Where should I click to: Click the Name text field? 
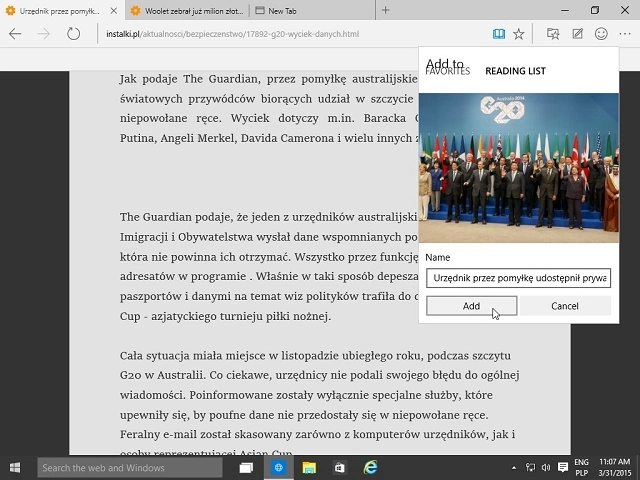[518, 278]
